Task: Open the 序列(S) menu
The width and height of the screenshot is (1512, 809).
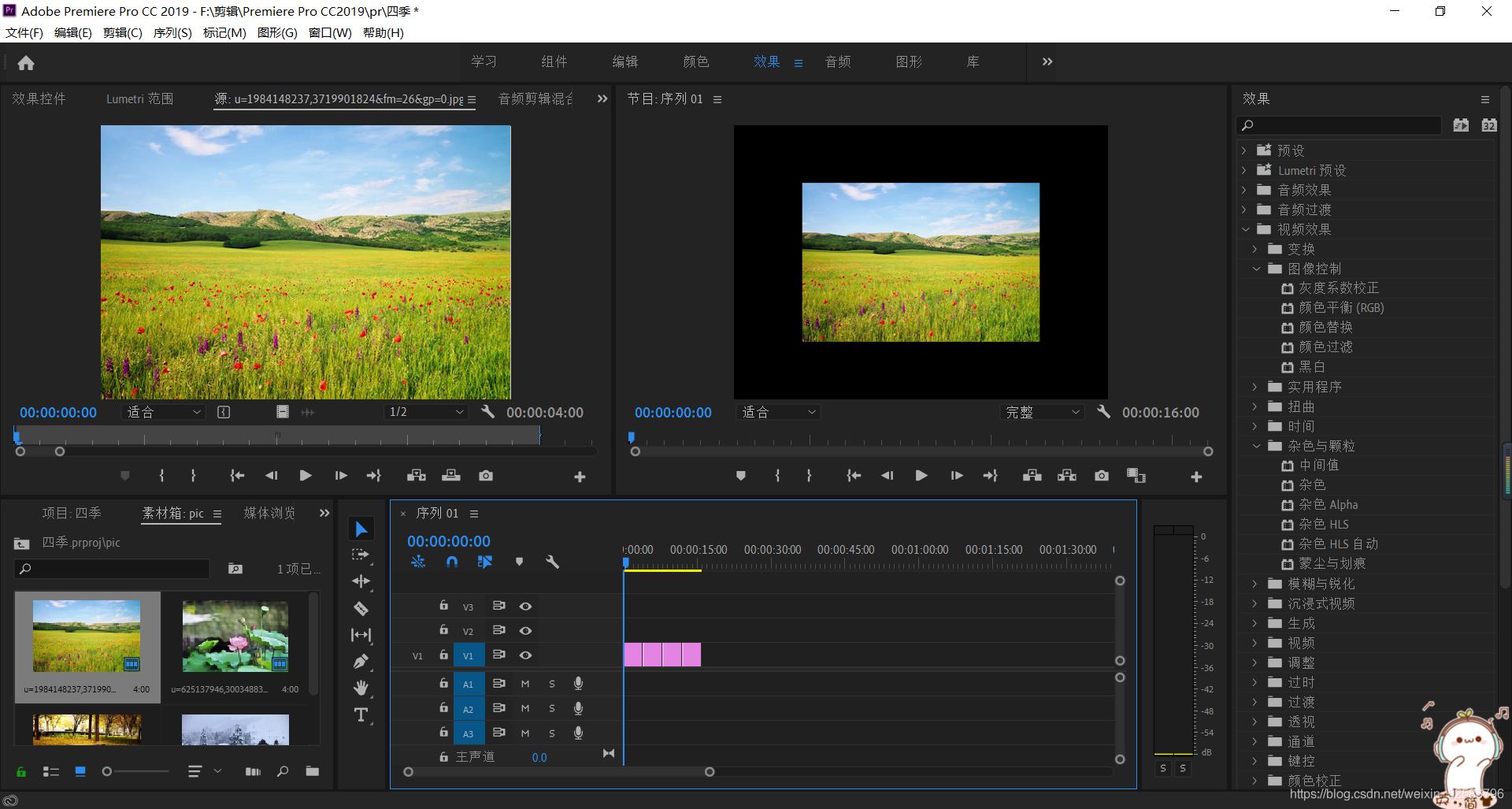Action: pyautogui.click(x=172, y=32)
